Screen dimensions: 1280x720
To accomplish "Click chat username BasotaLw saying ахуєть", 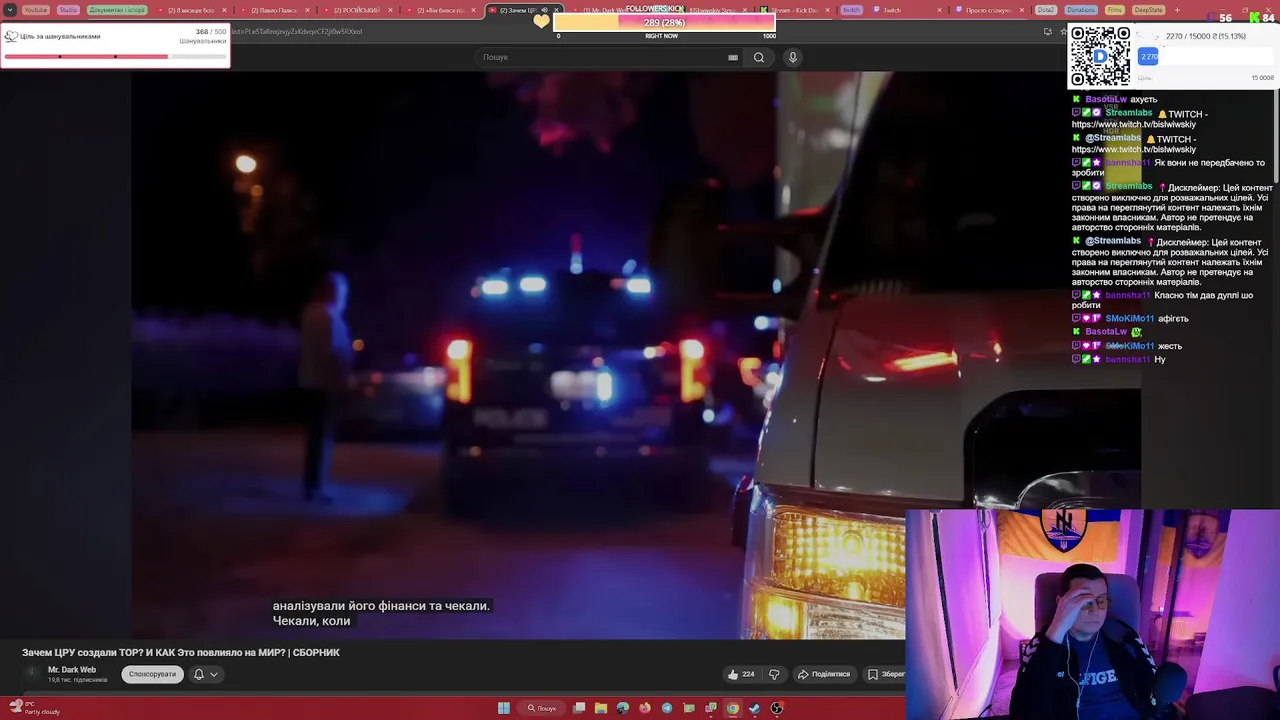I will click(x=1106, y=99).
